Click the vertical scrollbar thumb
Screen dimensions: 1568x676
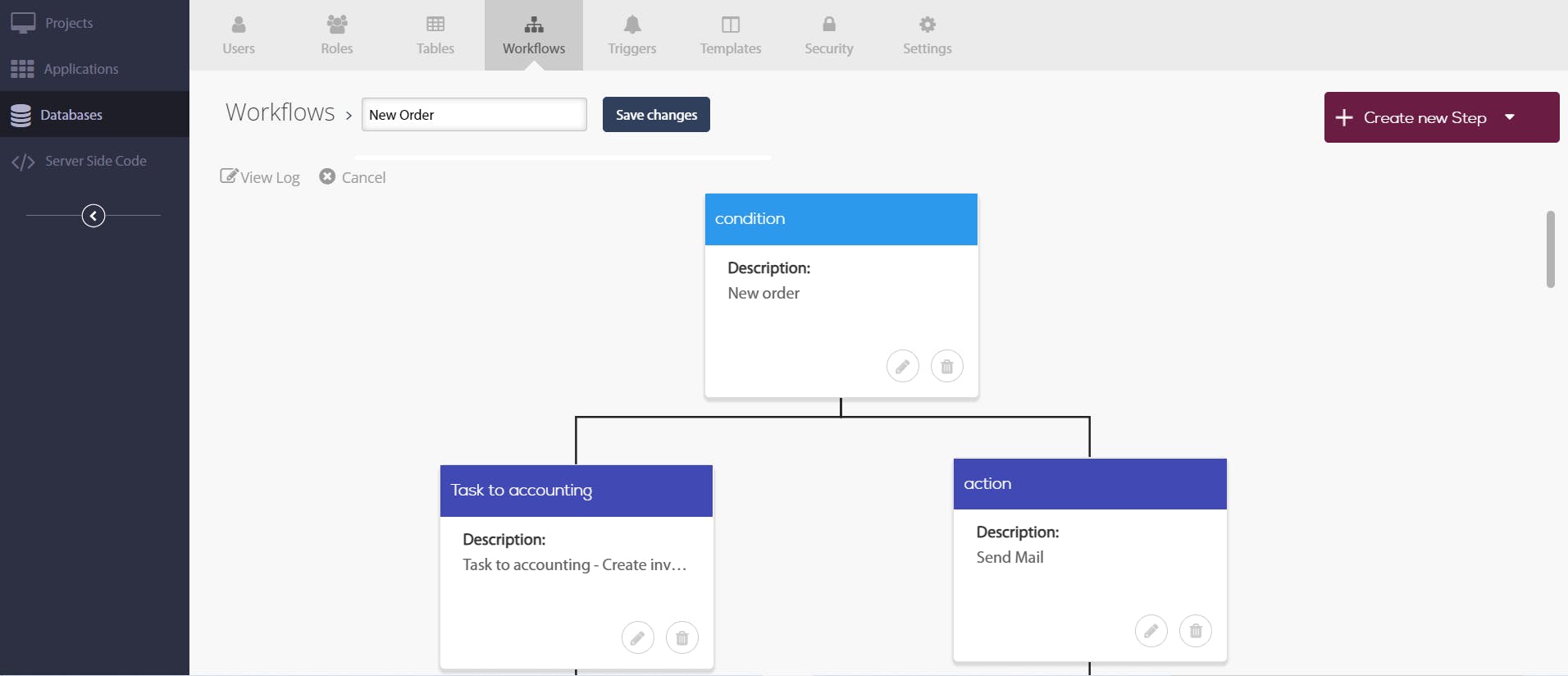(1550, 249)
